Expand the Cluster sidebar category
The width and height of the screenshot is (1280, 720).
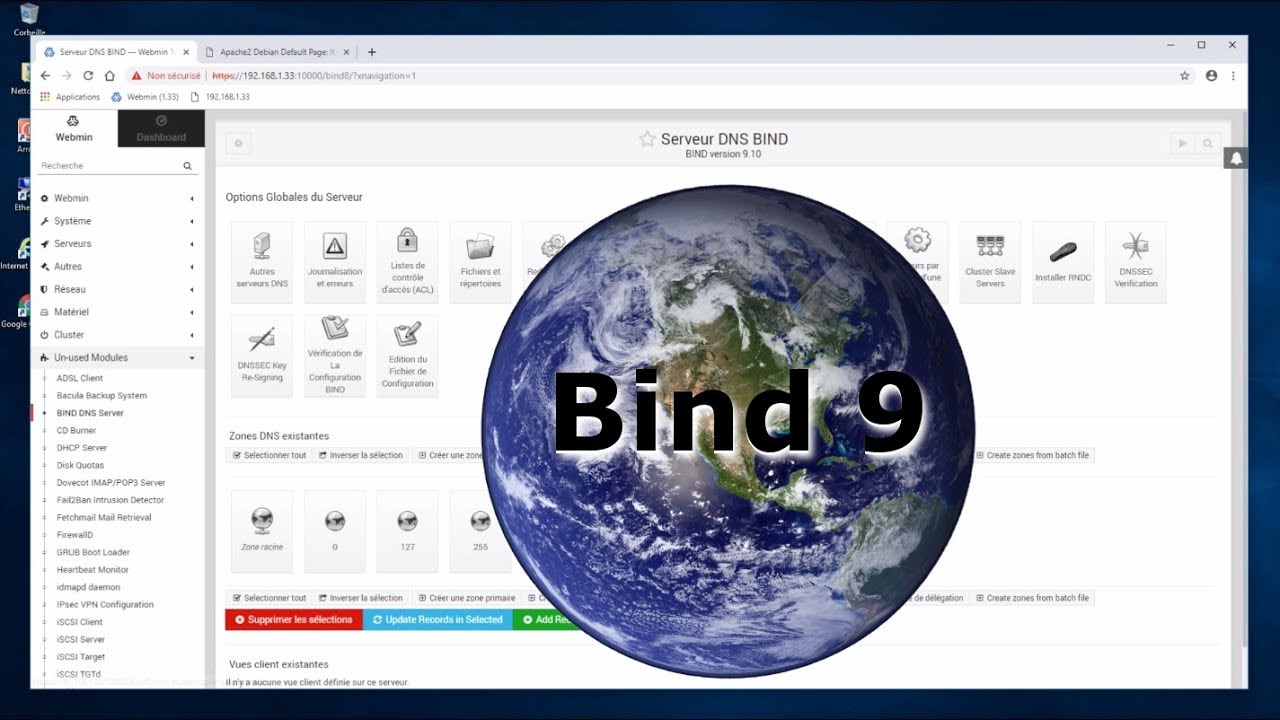click(x=118, y=335)
